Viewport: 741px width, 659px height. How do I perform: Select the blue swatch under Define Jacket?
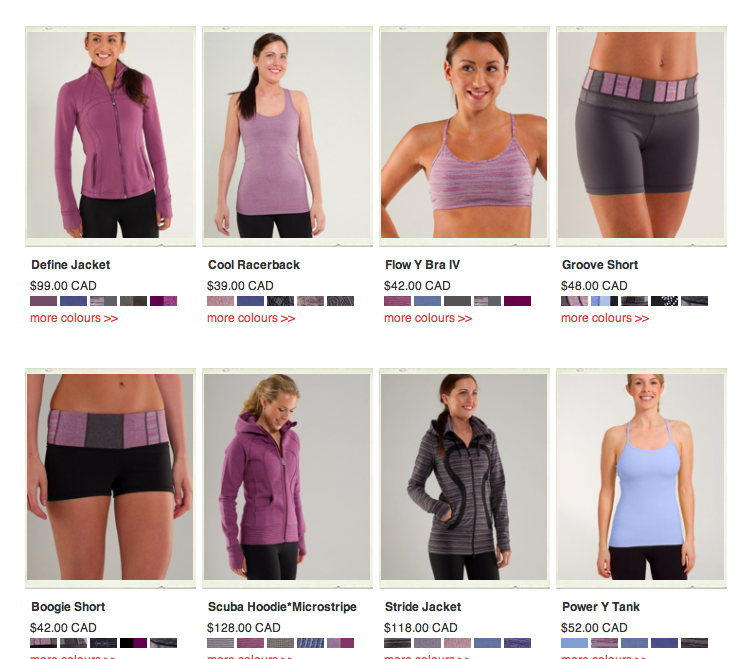pos(73,301)
